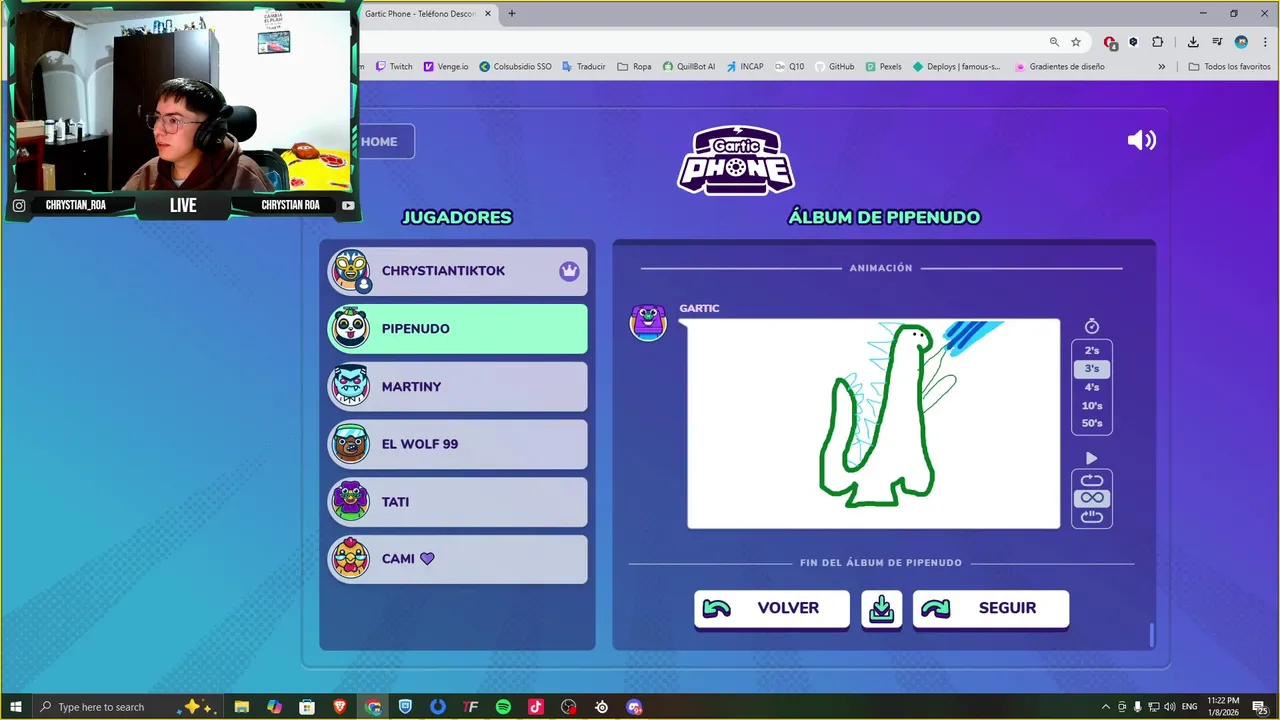Select player EL WOLF 99

click(458, 444)
